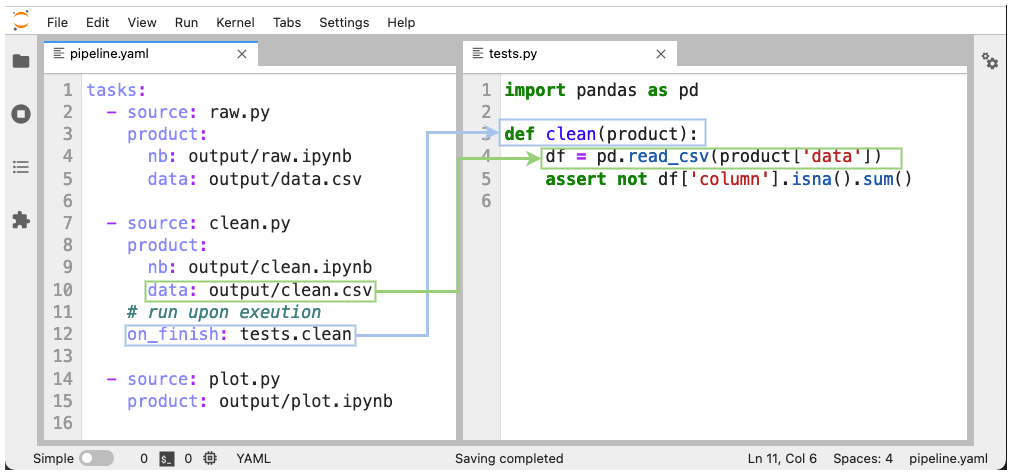Viewport: 1013px width, 476px height.
Task: Click 'source: raw.py' in the editor
Action: coord(198,112)
